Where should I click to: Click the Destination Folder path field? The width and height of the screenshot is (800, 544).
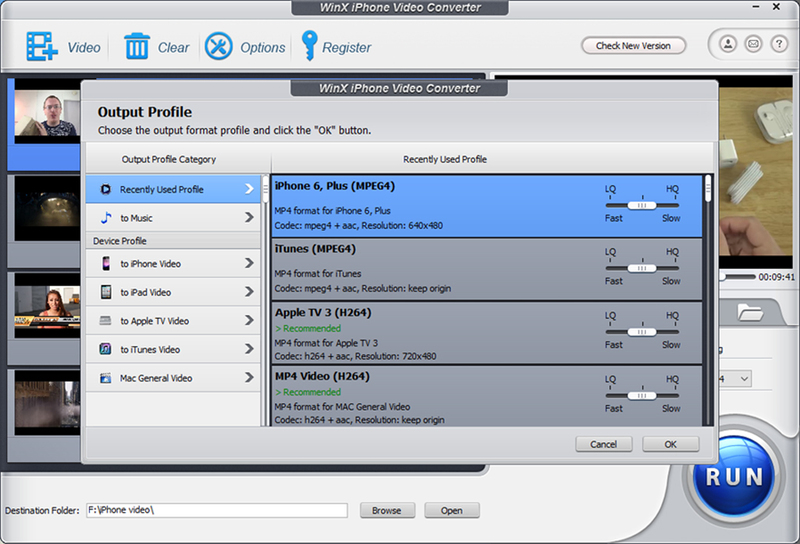[217, 510]
